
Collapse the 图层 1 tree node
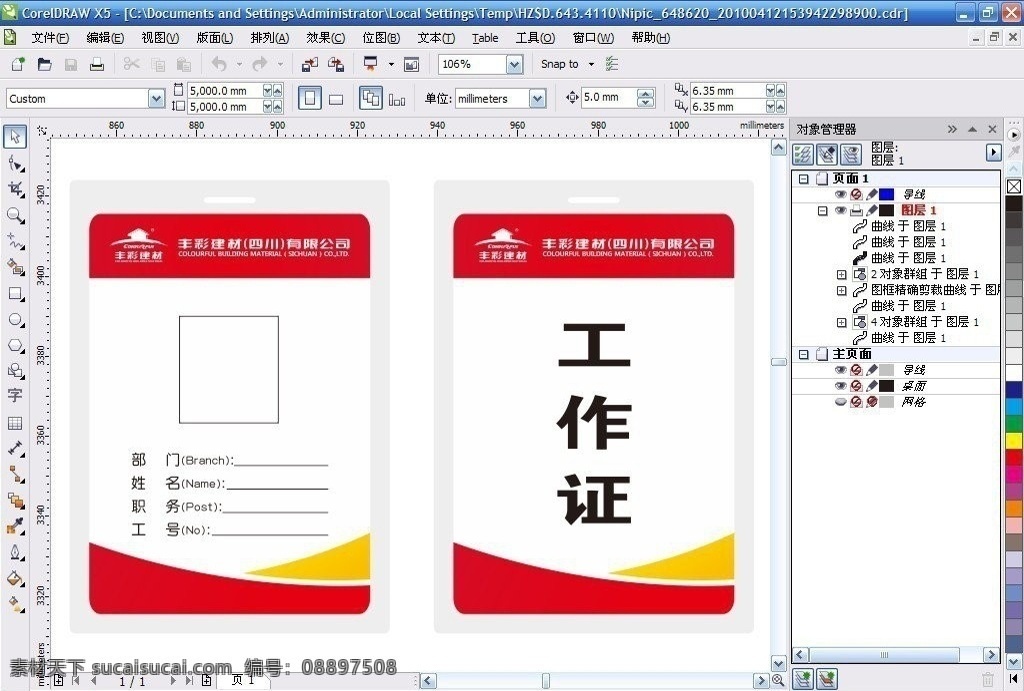pyautogui.click(x=823, y=210)
